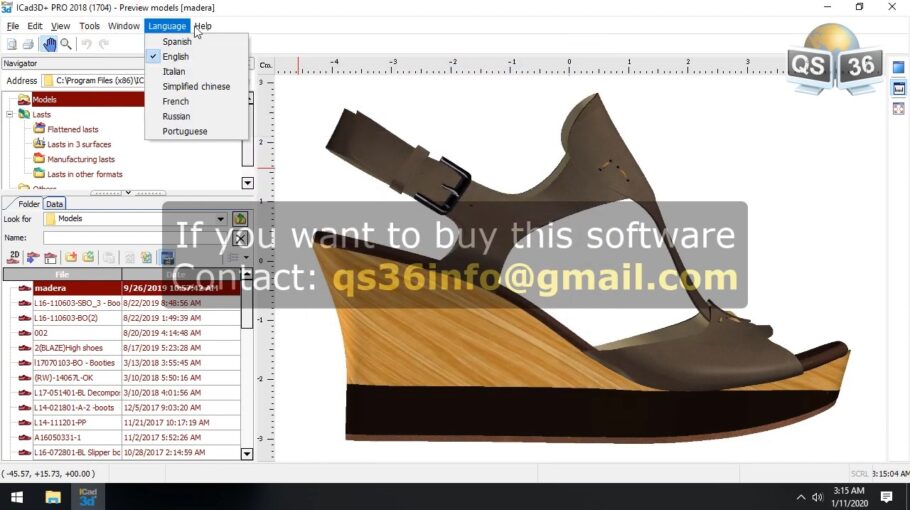Open the View menu
This screenshot has height=510, width=910.
pos(60,26)
